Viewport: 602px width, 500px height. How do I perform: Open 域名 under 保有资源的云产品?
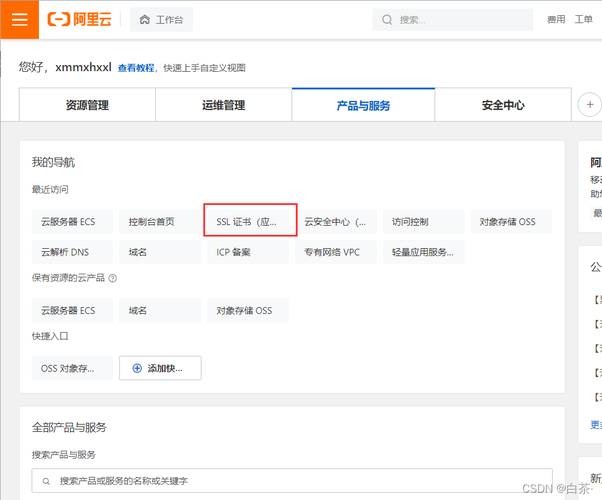click(160, 310)
